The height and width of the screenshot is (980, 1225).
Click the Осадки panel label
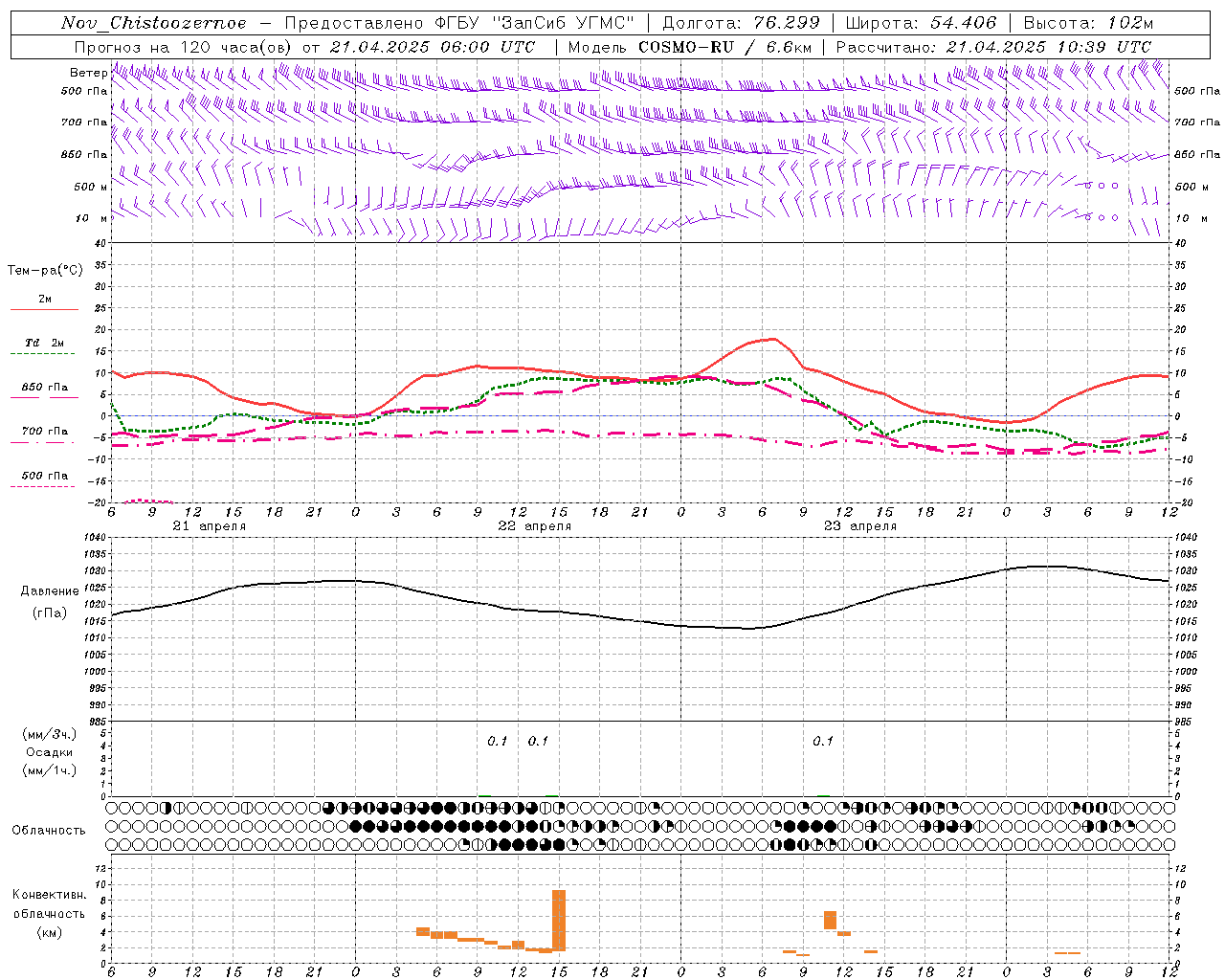49,752
